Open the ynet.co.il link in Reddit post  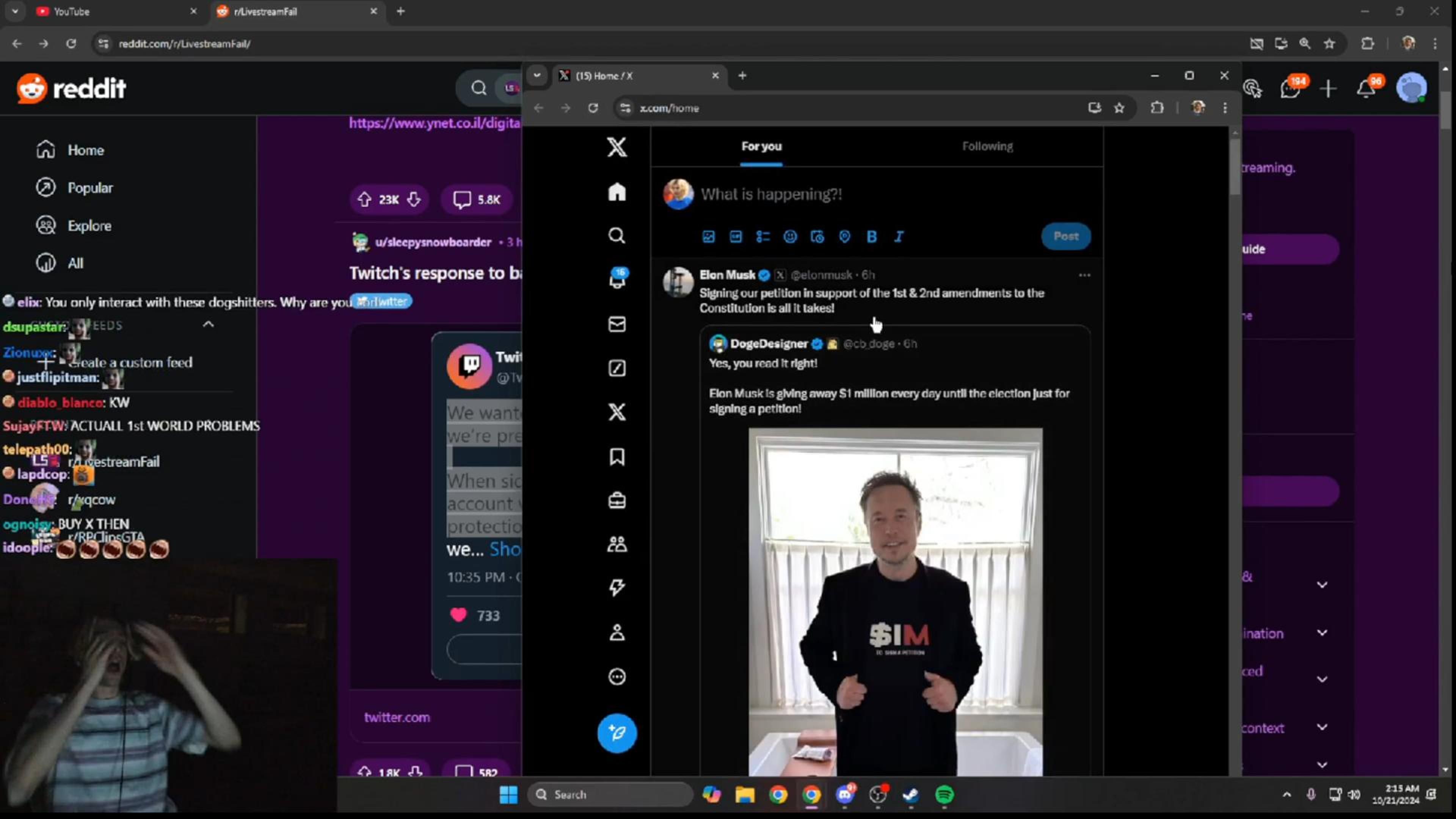pos(434,122)
